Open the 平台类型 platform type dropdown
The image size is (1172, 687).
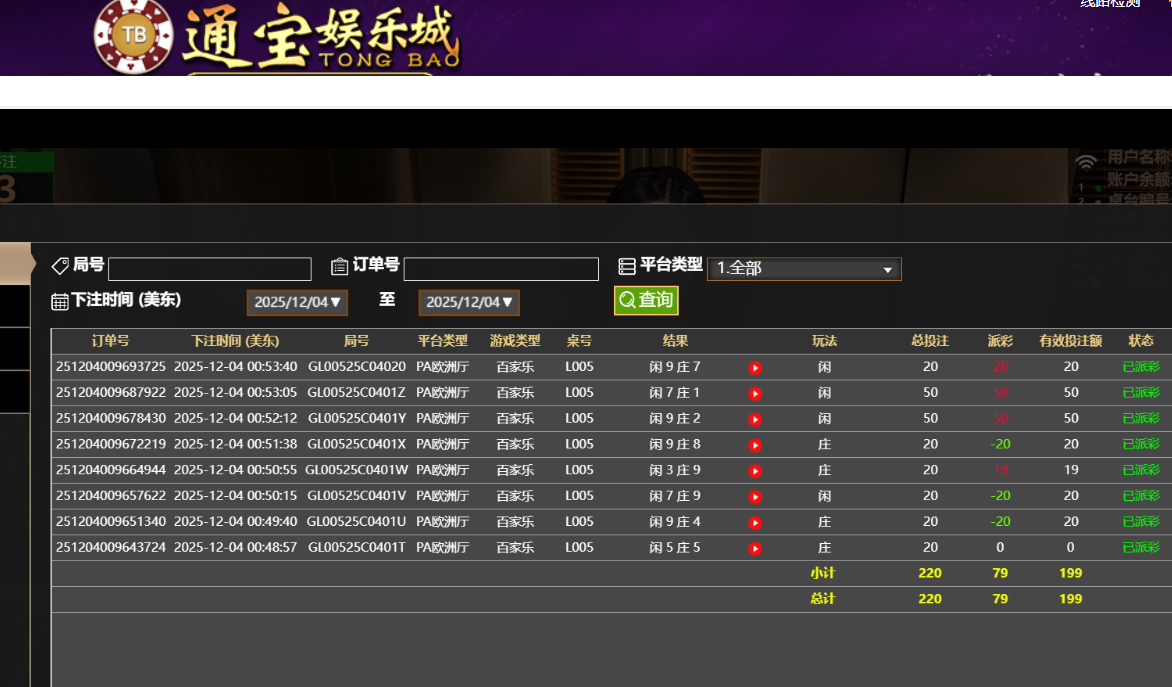[804, 269]
